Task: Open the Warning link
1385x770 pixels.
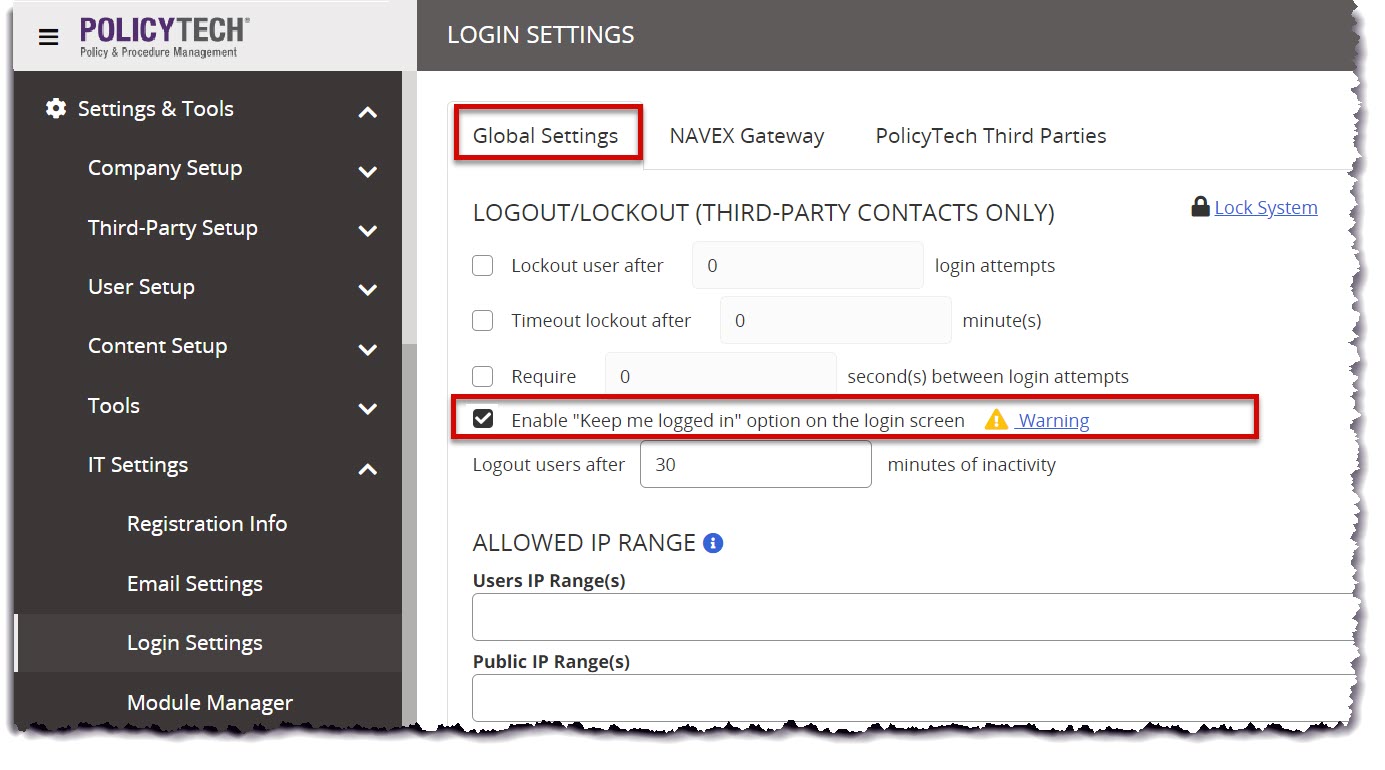Action: (x=1053, y=420)
